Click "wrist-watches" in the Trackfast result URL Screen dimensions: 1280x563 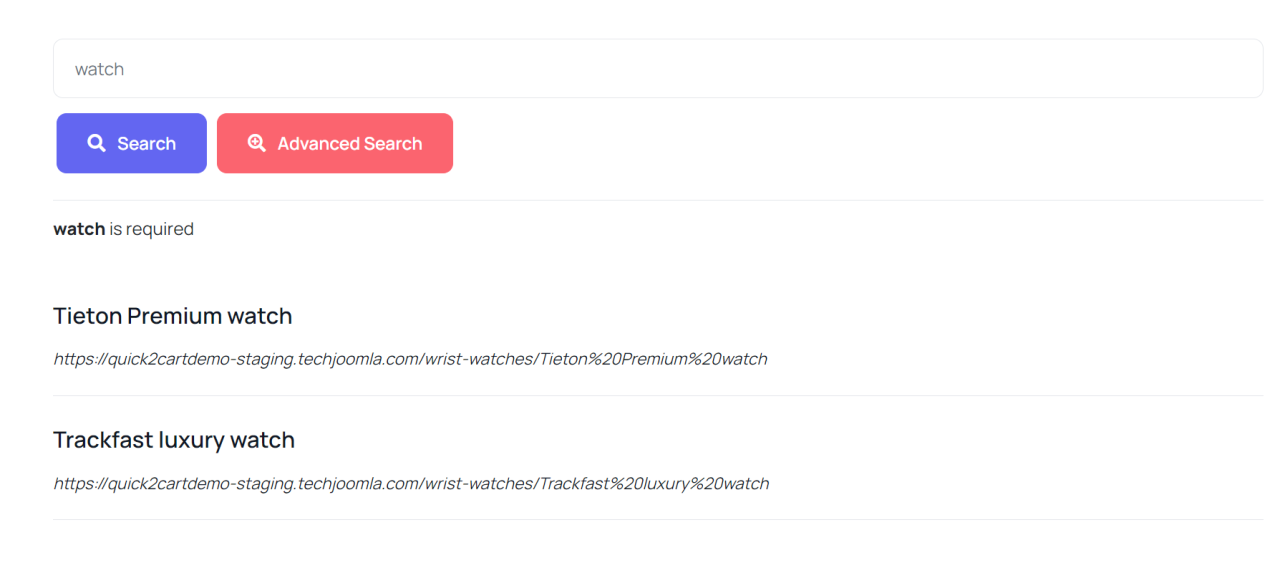point(479,483)
